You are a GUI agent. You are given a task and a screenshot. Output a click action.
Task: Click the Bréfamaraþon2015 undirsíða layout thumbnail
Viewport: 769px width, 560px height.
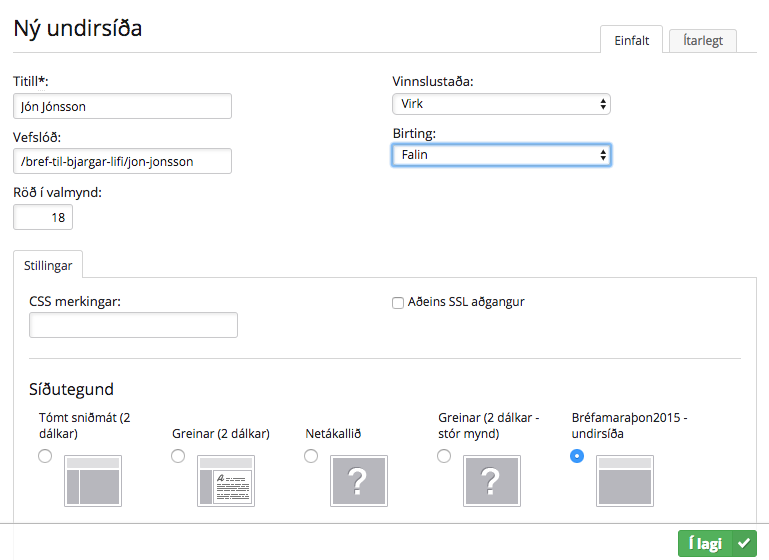[625, 481]
